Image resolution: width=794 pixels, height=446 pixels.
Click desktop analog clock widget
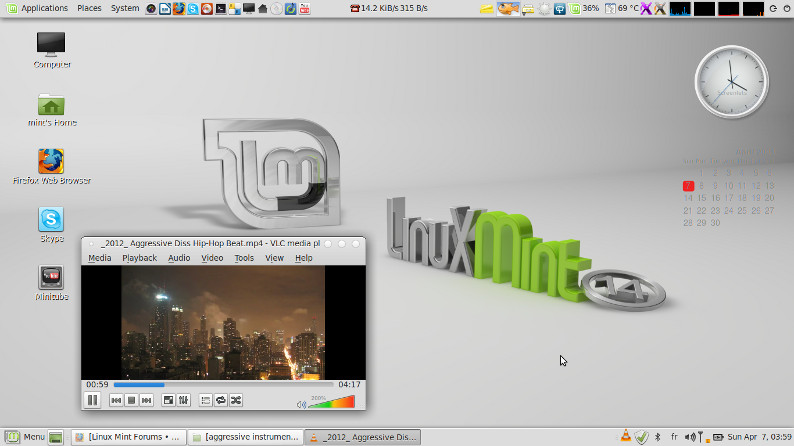731,82
